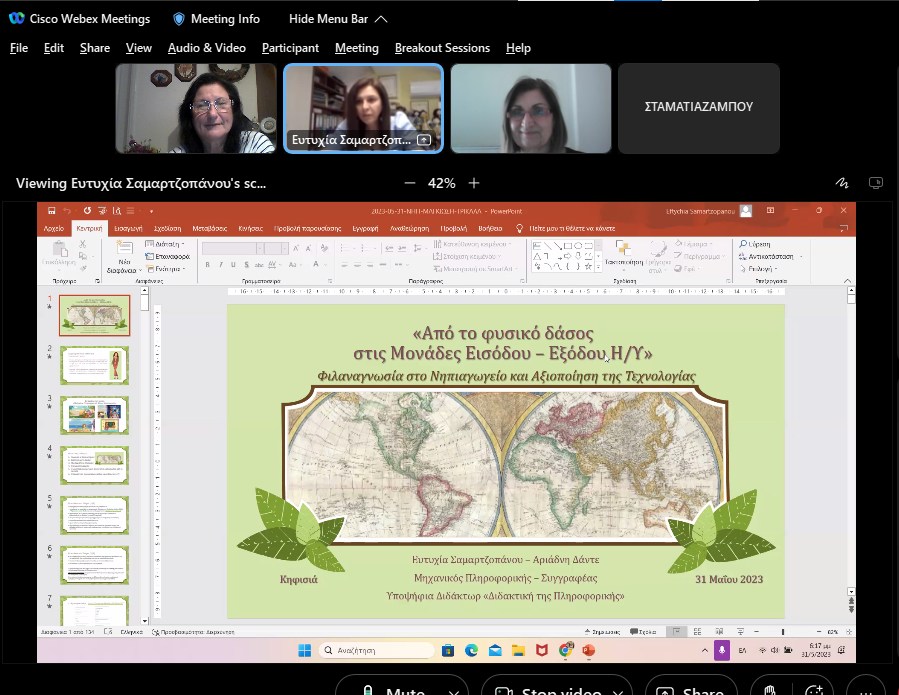This screenshot has height=695, width=899.
Task: Click the annotate pen icon
Action: pos(842,183)
